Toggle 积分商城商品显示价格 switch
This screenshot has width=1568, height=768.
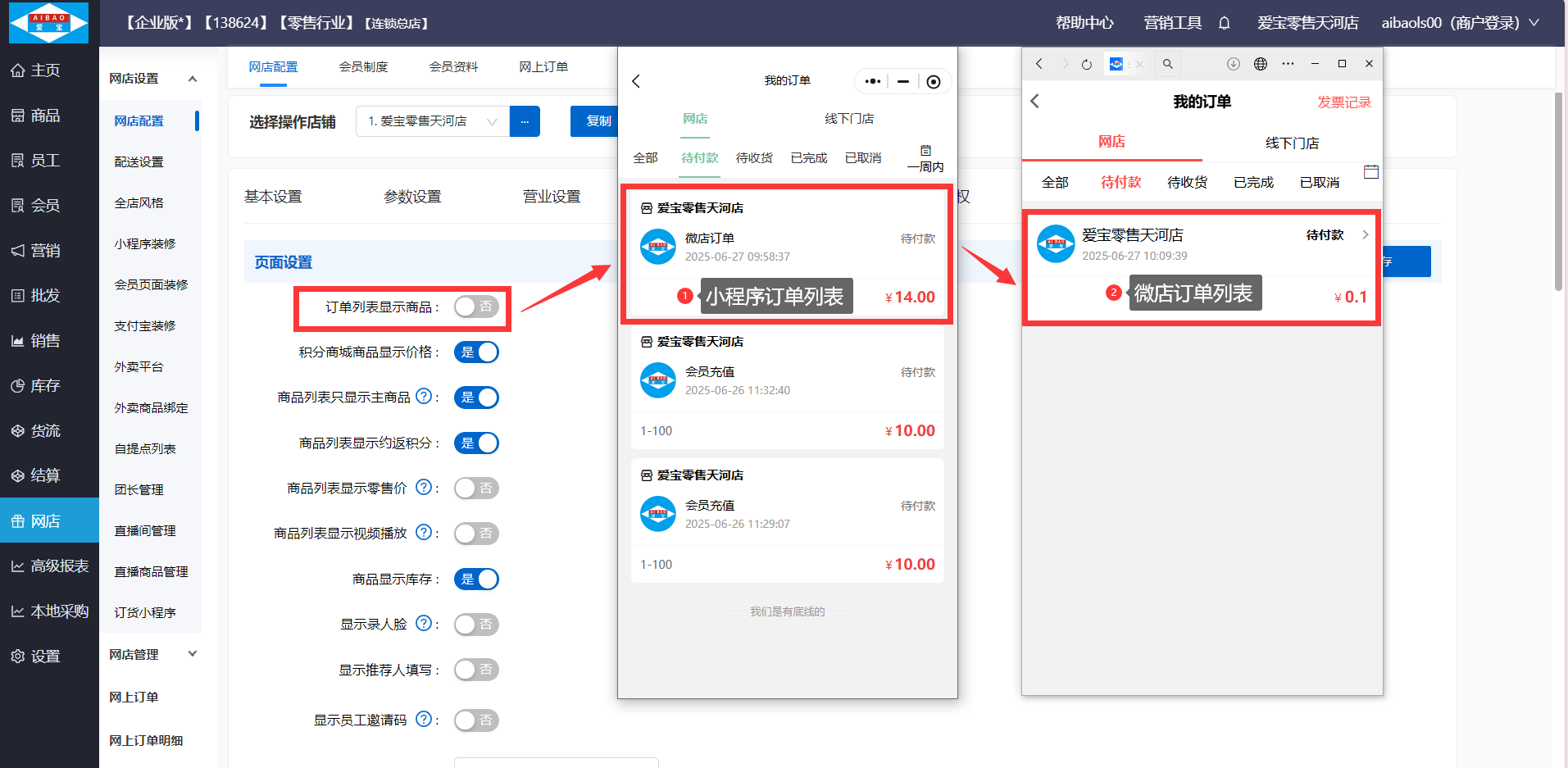pos(476,352)
